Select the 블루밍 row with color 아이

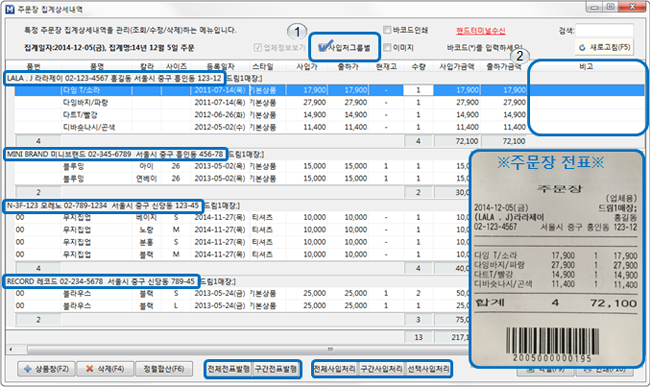[x=242, y=166]
